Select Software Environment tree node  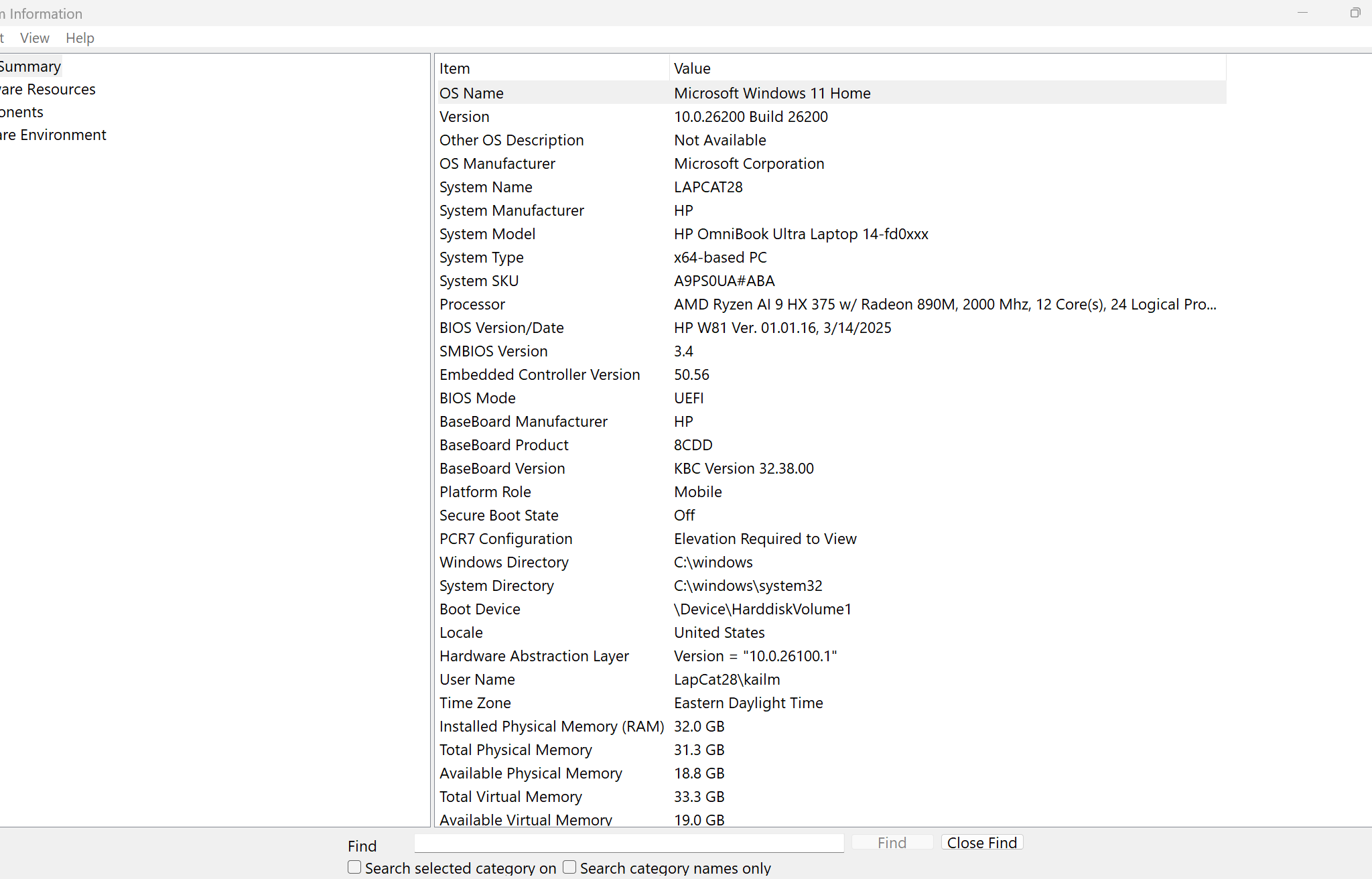(53, 135)
